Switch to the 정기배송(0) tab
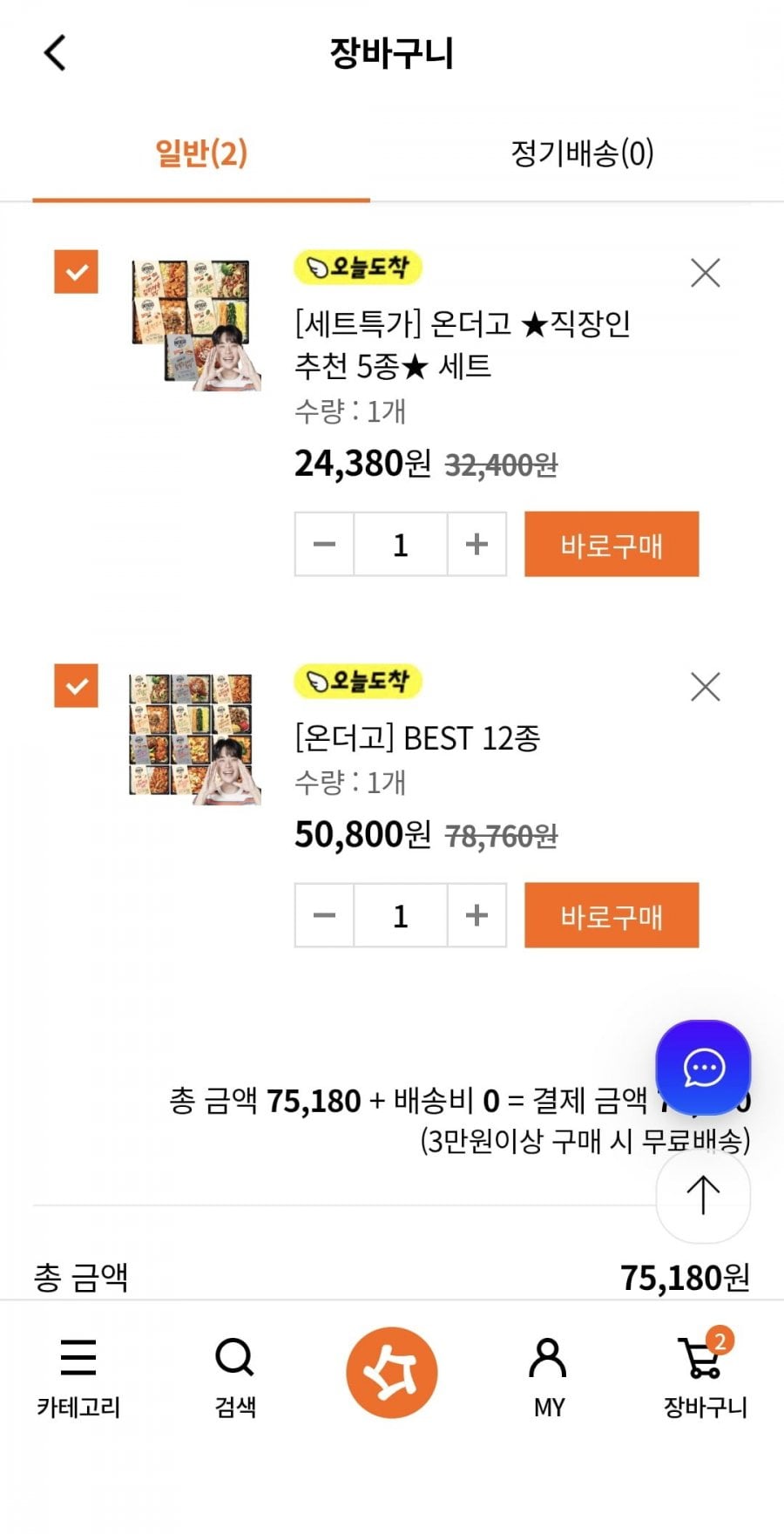The width and height of the screenshot is (784, 1534). tap(582, 153)
